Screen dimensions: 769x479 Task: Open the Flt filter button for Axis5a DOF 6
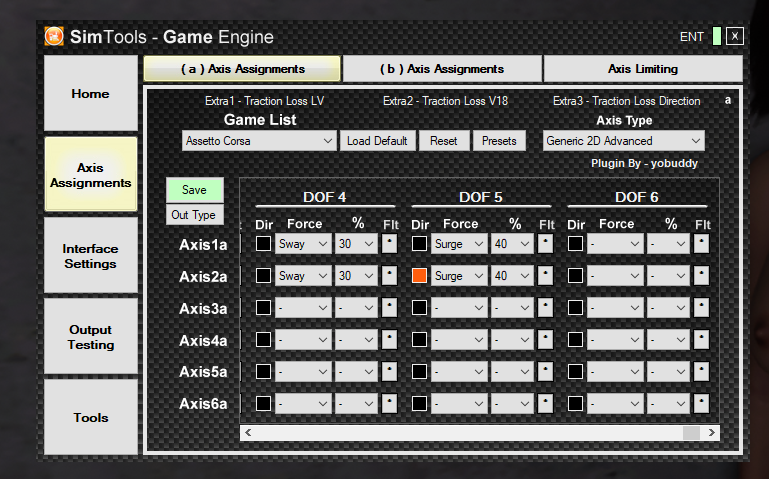pos(701,371)
